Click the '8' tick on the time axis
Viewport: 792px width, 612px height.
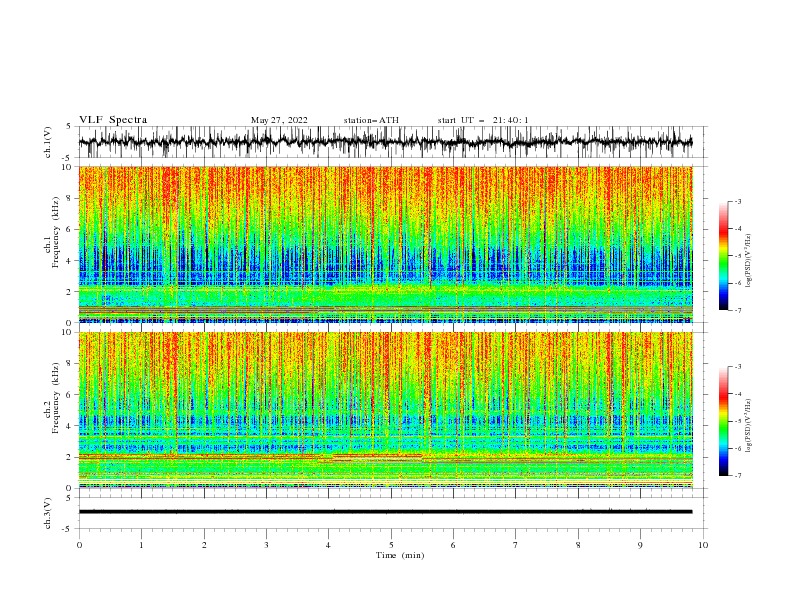[578, 545]
